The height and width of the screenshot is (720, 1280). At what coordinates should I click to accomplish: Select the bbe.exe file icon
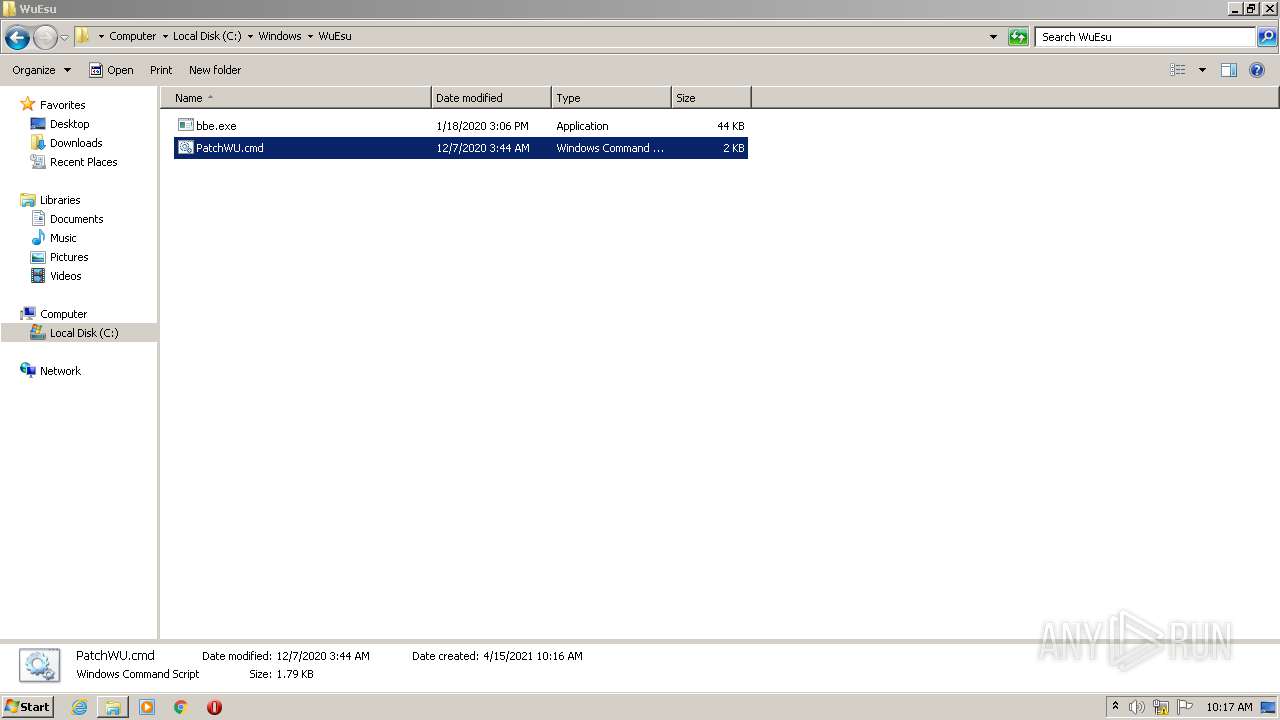(x=185, y=125)
